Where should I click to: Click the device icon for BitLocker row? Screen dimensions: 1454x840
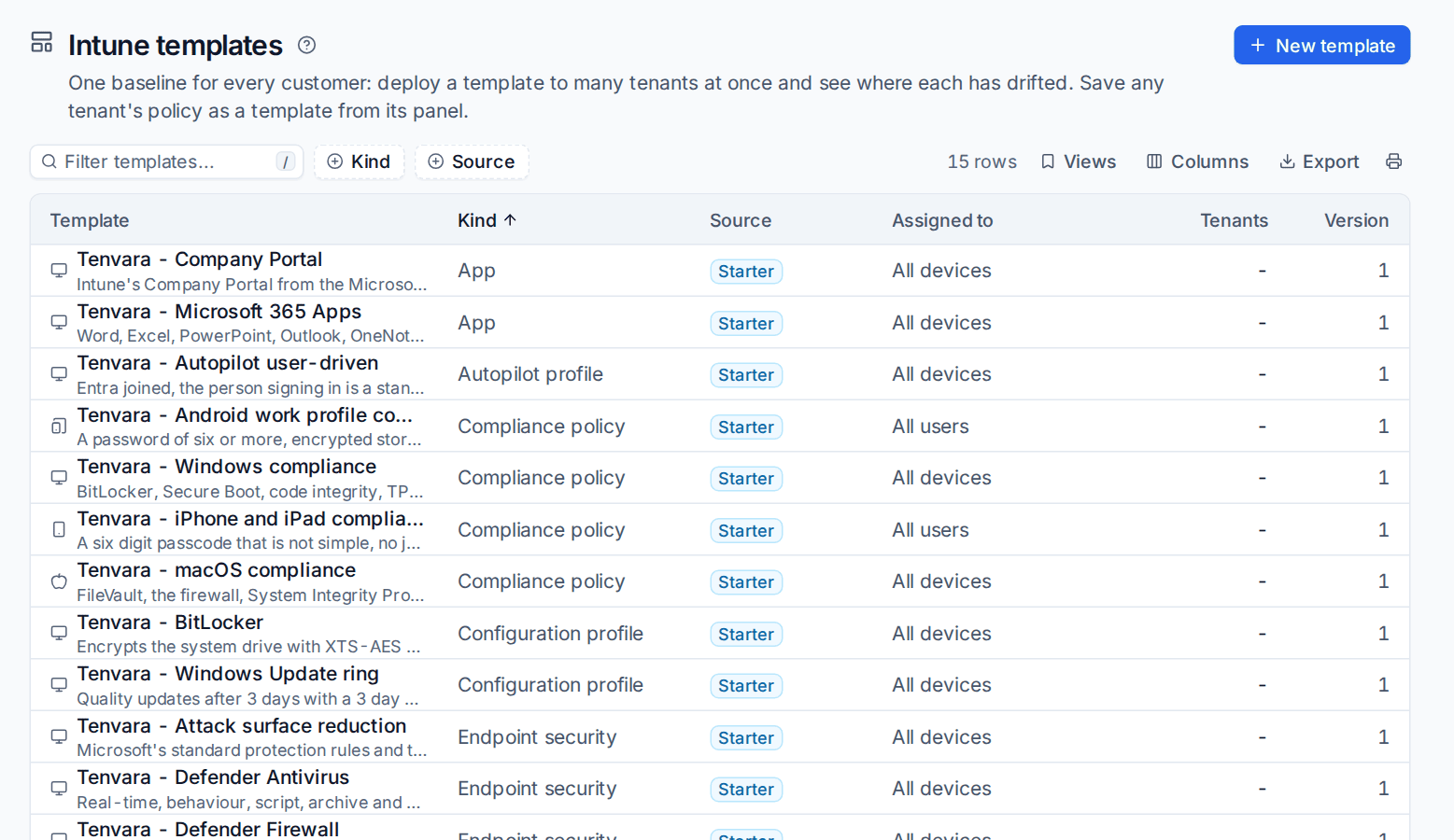pyautogui.click(x=59, y=634)
